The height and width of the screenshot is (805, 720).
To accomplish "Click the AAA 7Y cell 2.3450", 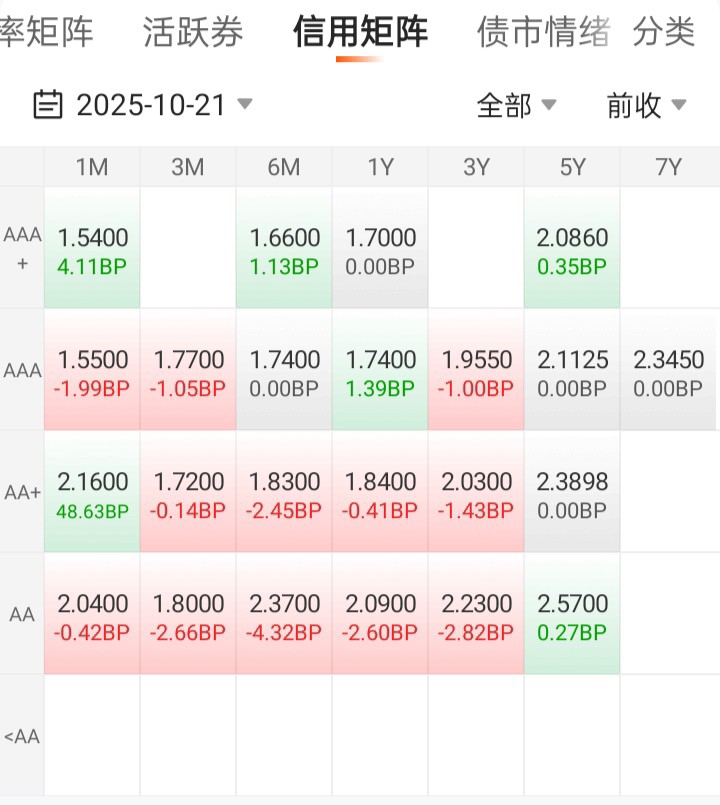I will click(668, 372).
